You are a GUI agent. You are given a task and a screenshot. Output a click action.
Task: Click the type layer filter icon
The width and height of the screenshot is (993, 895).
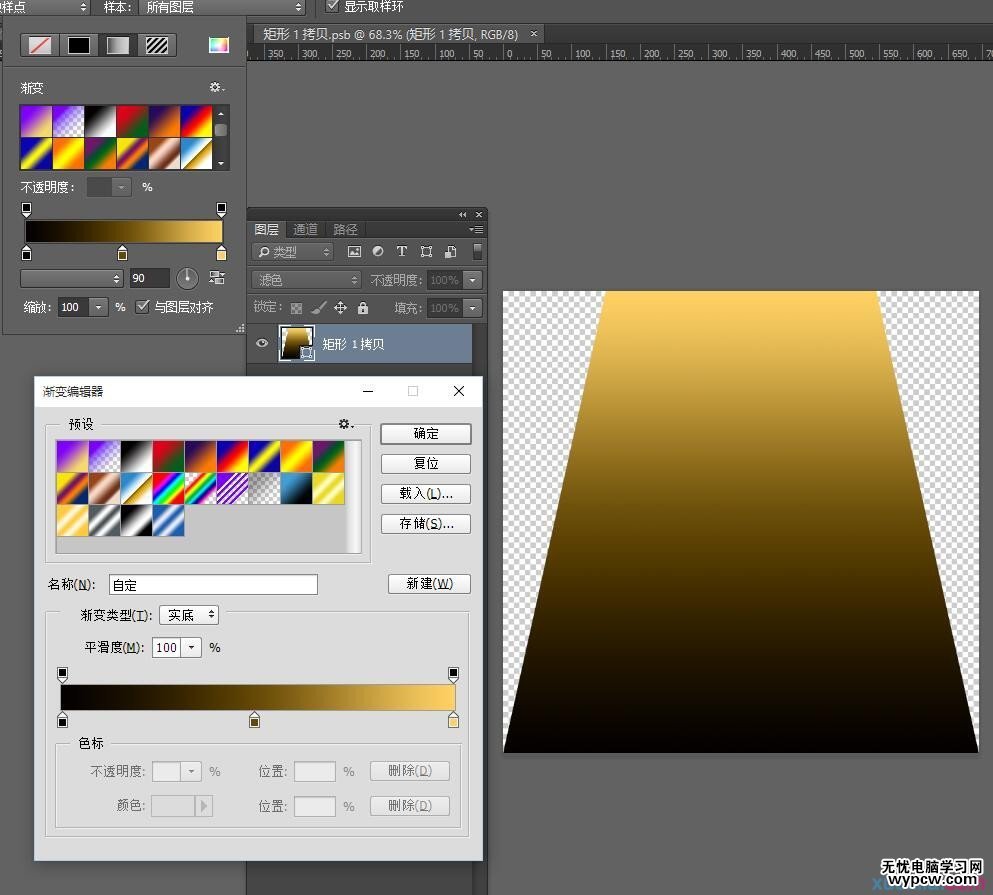(x=402, y=251)
